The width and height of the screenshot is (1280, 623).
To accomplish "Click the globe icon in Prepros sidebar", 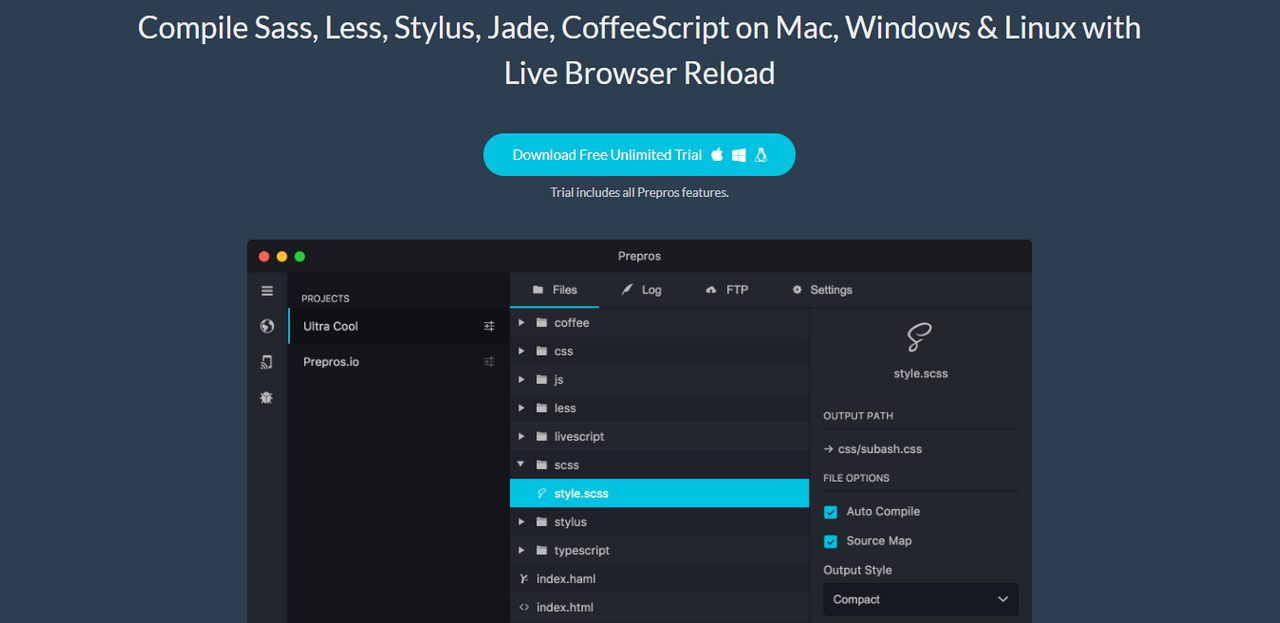I will pyautogui.click(x=267, y=326).
